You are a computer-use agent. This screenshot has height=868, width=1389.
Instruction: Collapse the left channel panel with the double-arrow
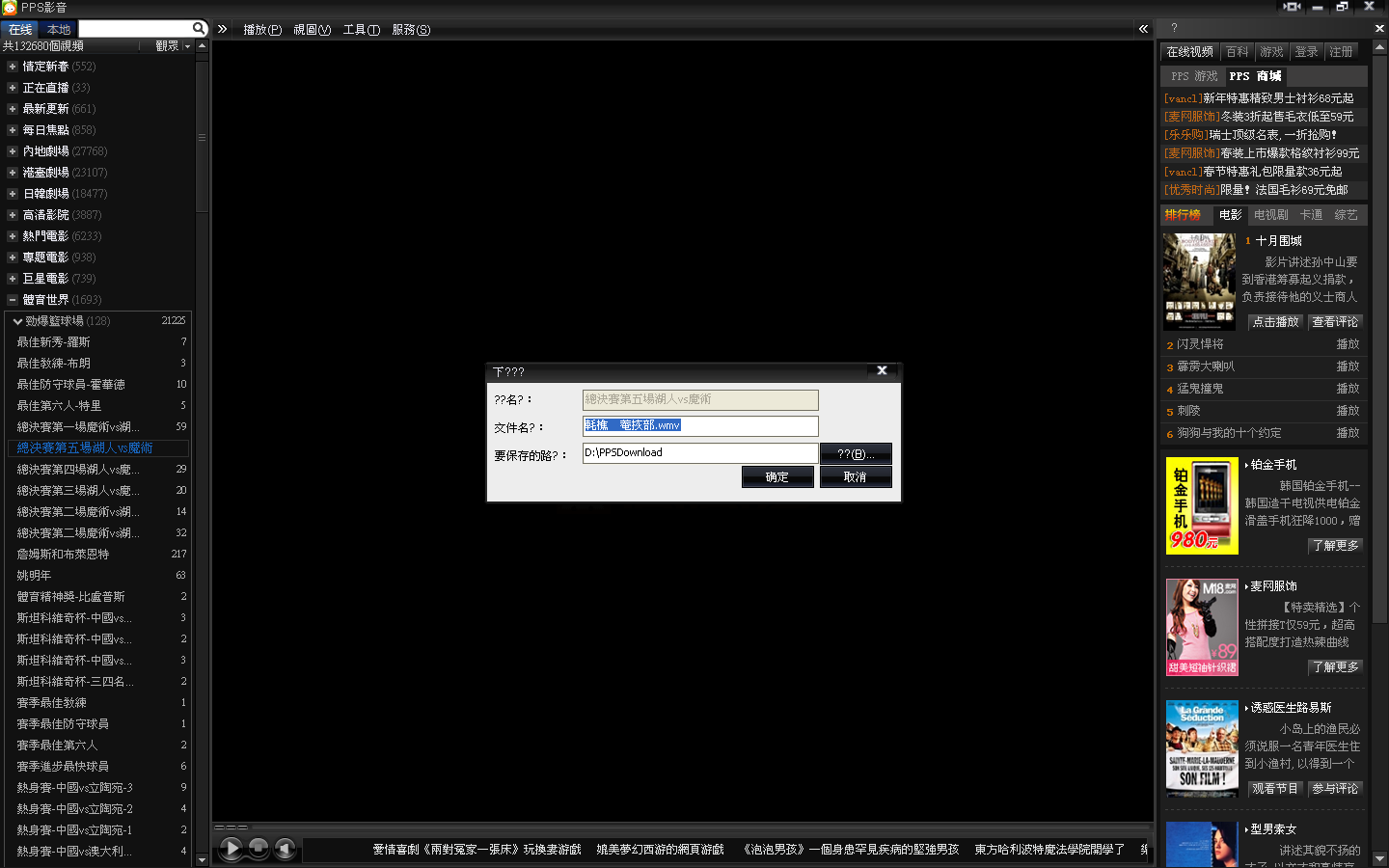point(222,29)
